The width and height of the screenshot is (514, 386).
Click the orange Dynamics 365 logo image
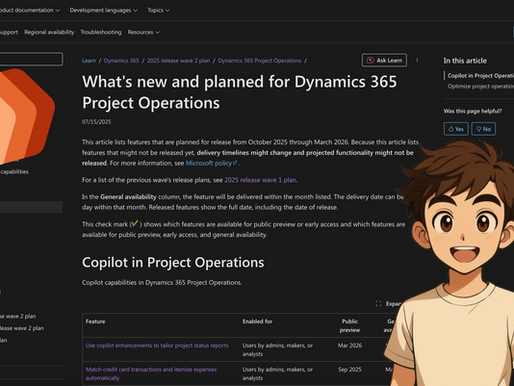click(x=27, y=117)
